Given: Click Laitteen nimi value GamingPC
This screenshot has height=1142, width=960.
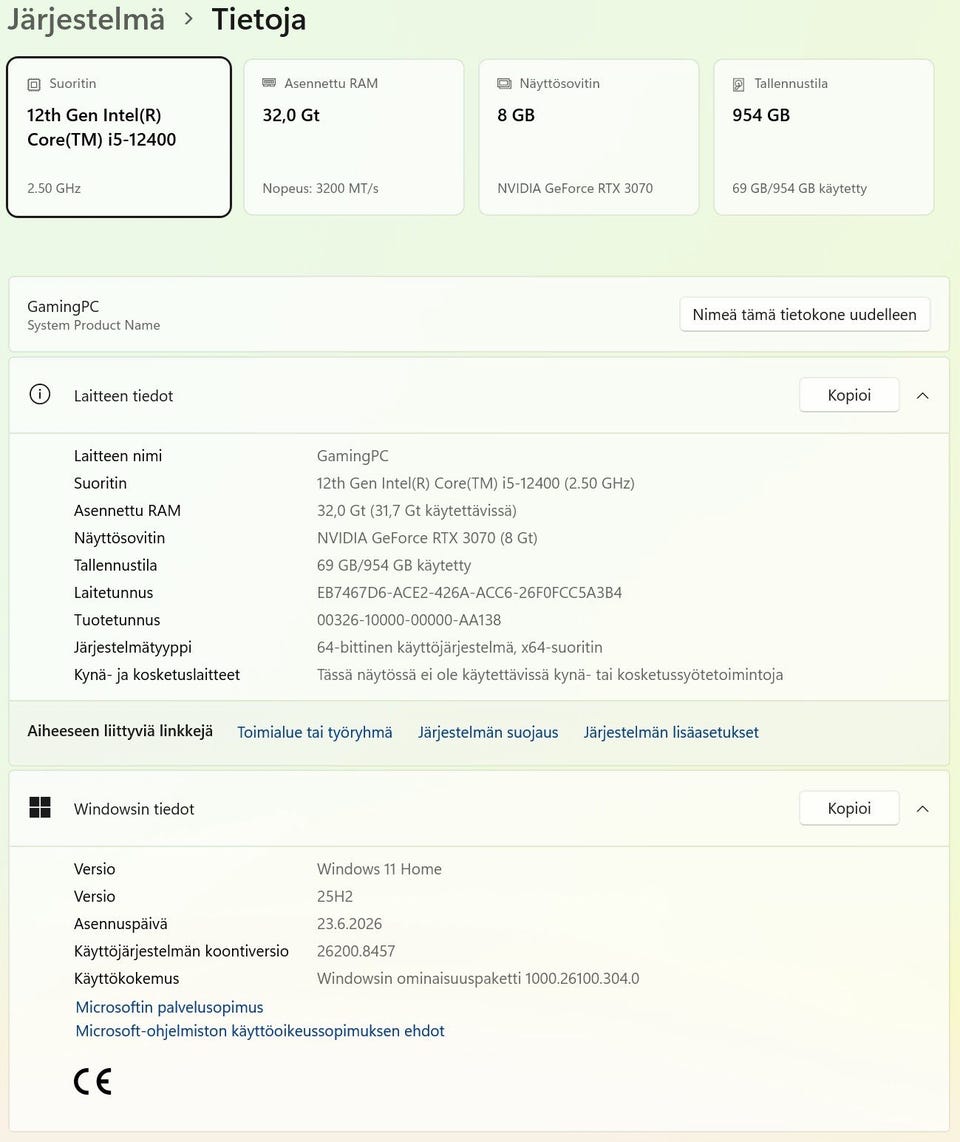Looking at the screenshot, I should 353,456.
